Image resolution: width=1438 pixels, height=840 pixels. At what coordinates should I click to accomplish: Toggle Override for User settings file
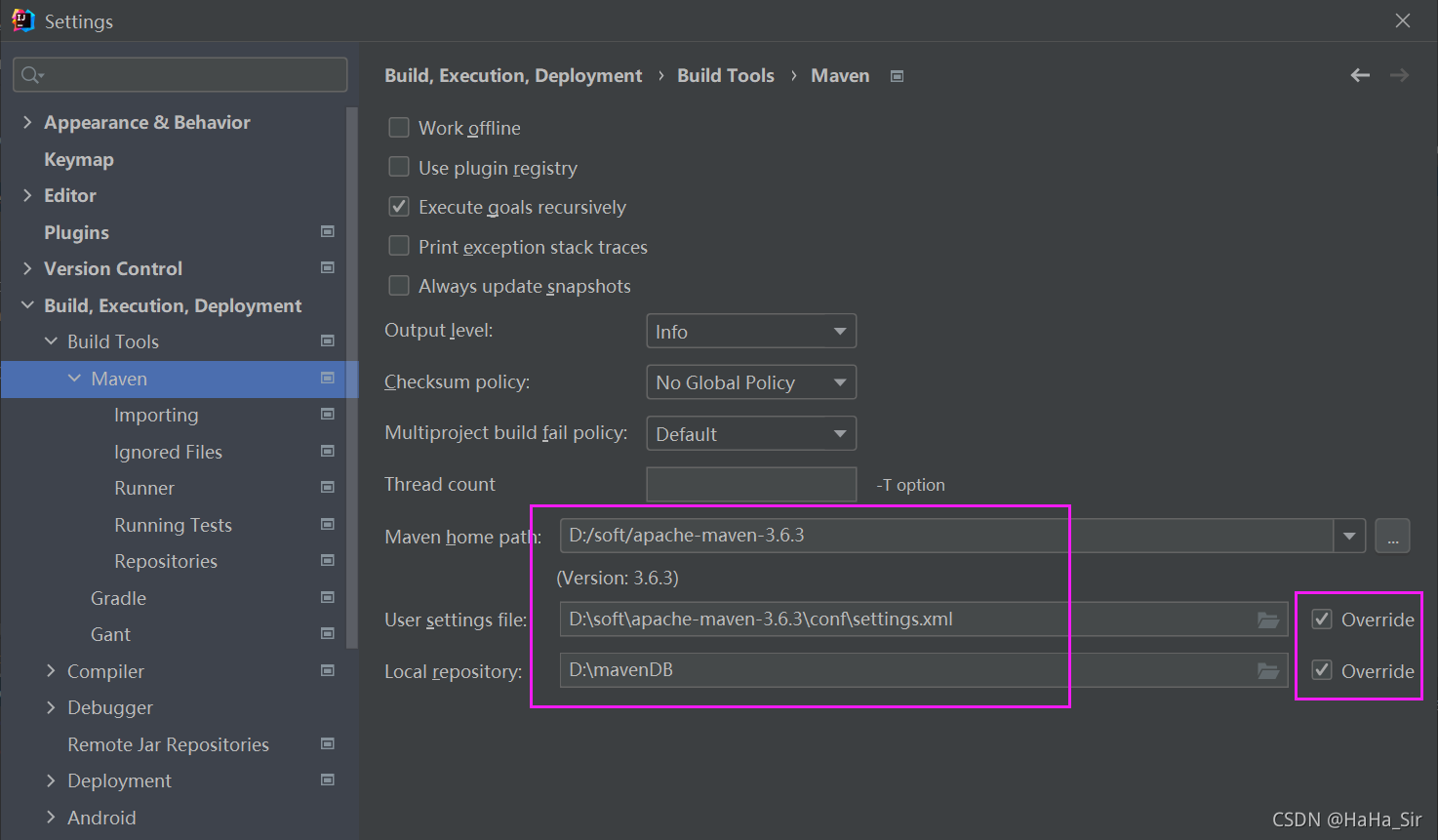click(x=1322, y=619)
